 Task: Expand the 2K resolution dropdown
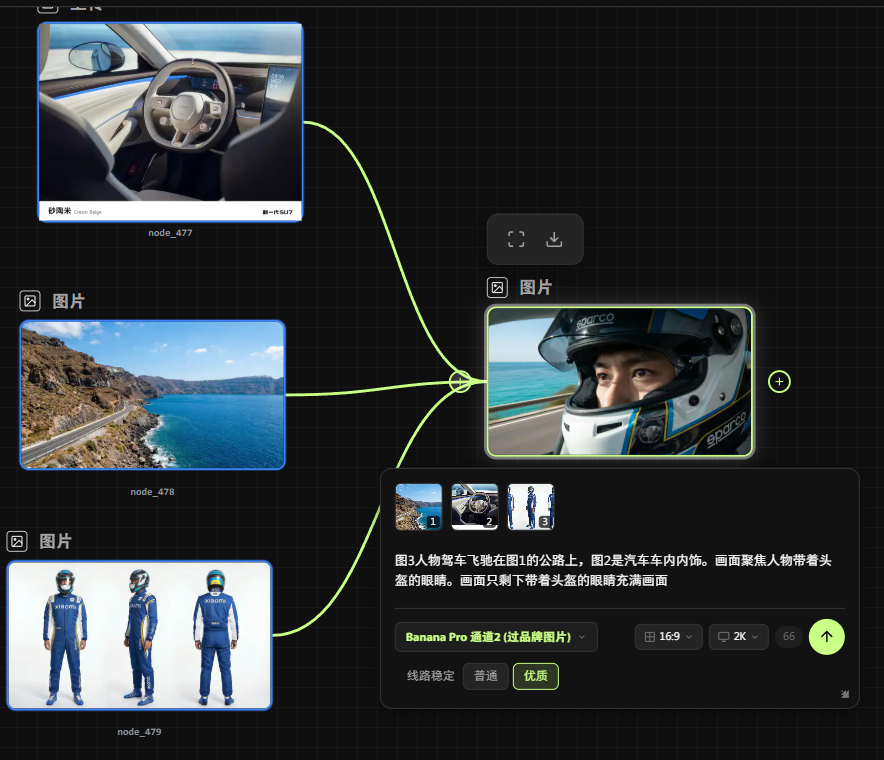pos(739,637)
